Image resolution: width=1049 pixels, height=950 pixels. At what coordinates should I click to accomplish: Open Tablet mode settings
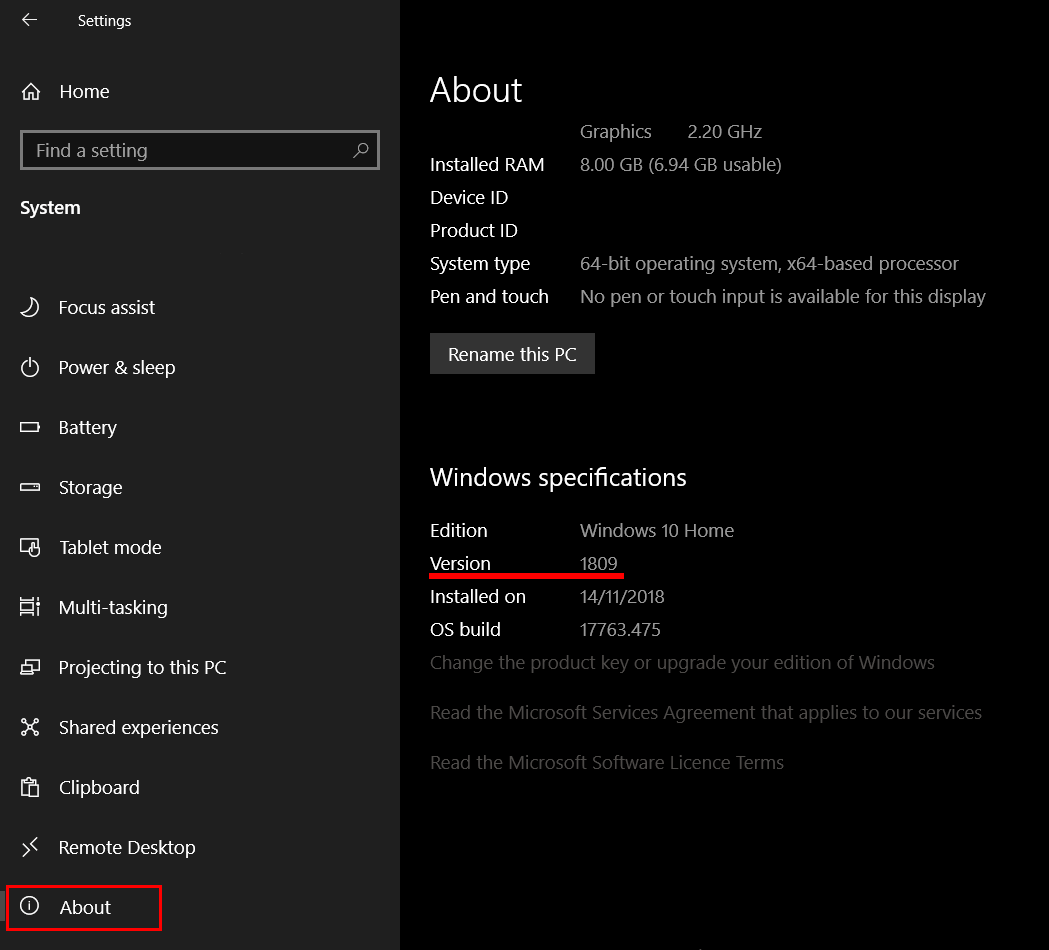coord(110,547)
